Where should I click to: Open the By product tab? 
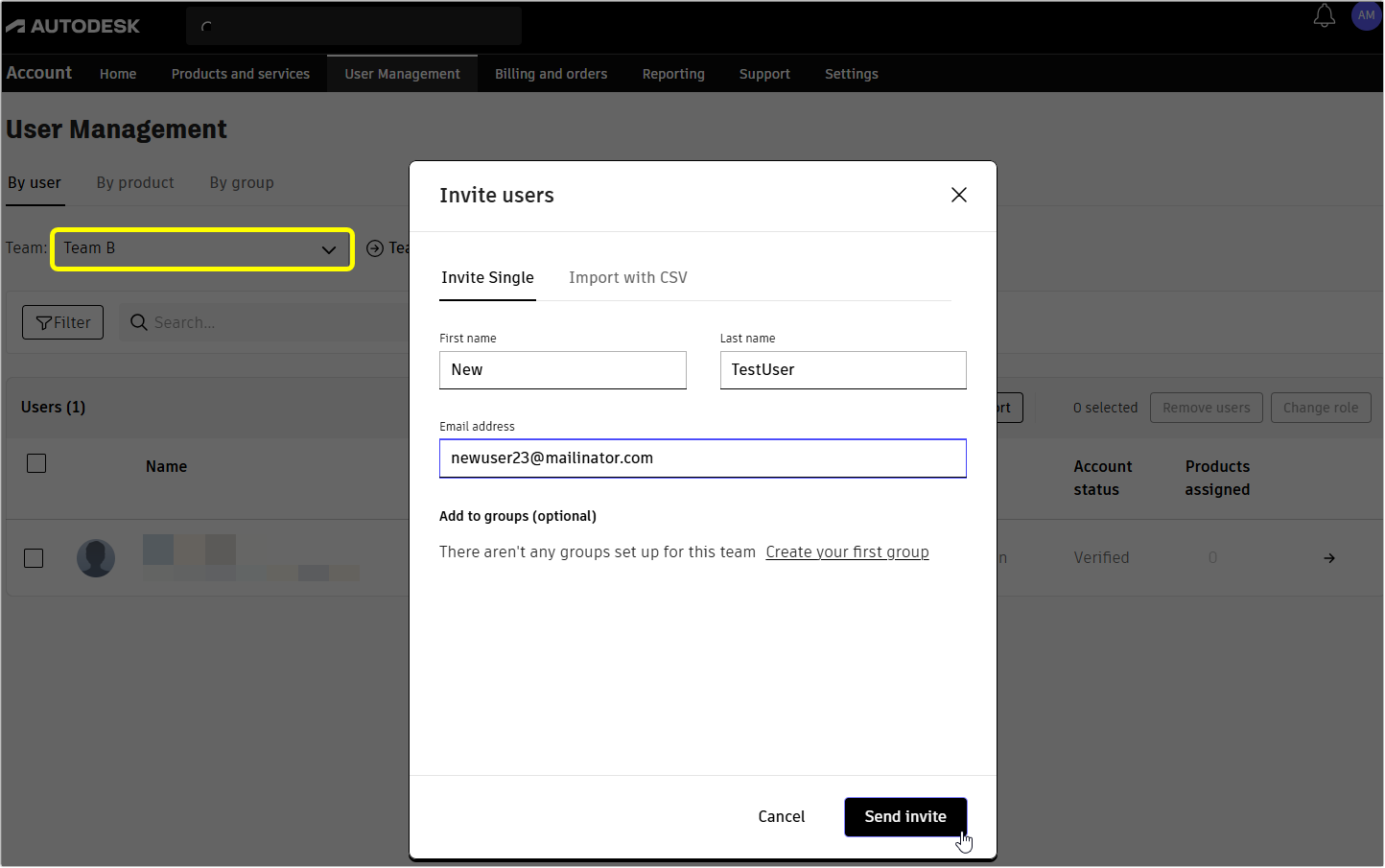[x=134, y=182]
